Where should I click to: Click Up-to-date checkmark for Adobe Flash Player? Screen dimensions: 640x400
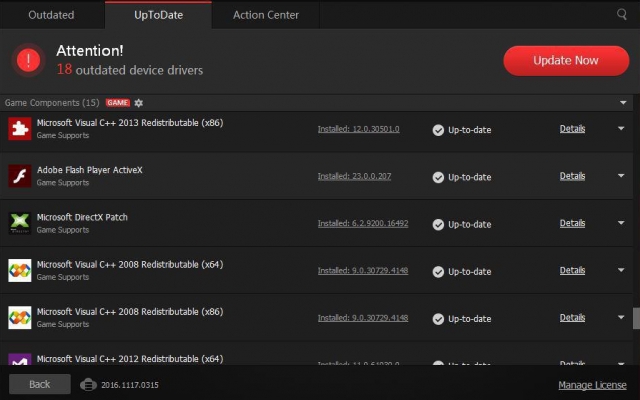(438, 177)
